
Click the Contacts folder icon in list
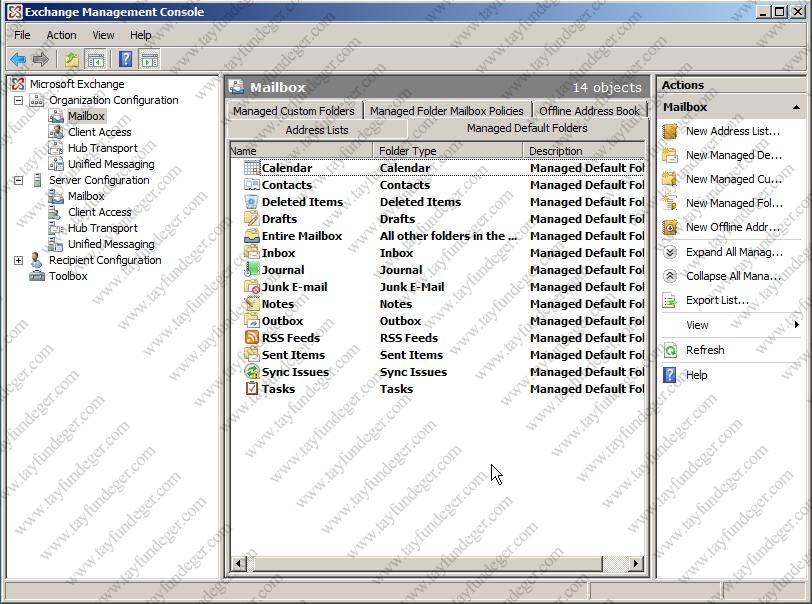click(252, 185)
